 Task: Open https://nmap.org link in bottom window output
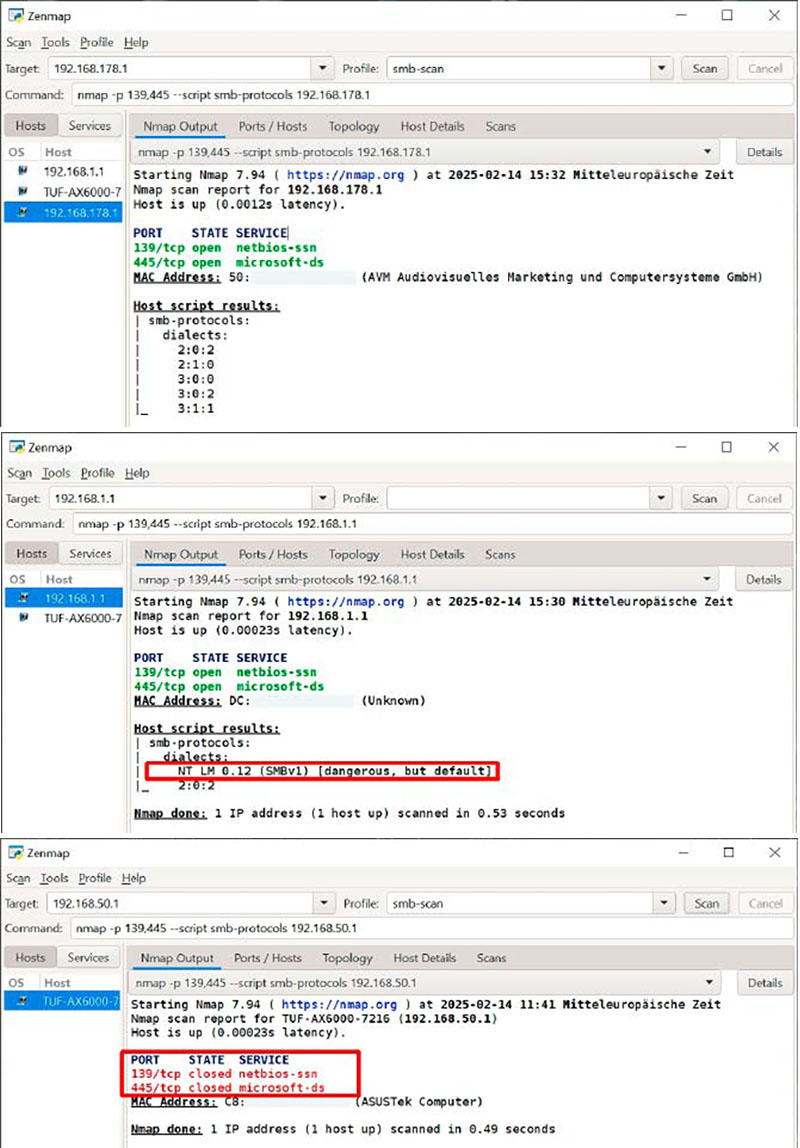pos(339,1004)
